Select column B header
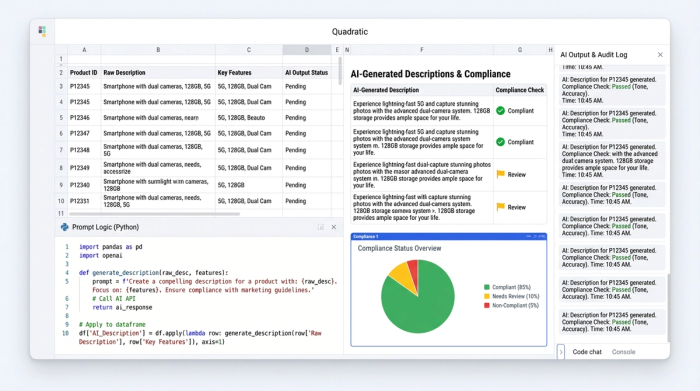This screenshot has width=700, height=391. tap(158, 50)
